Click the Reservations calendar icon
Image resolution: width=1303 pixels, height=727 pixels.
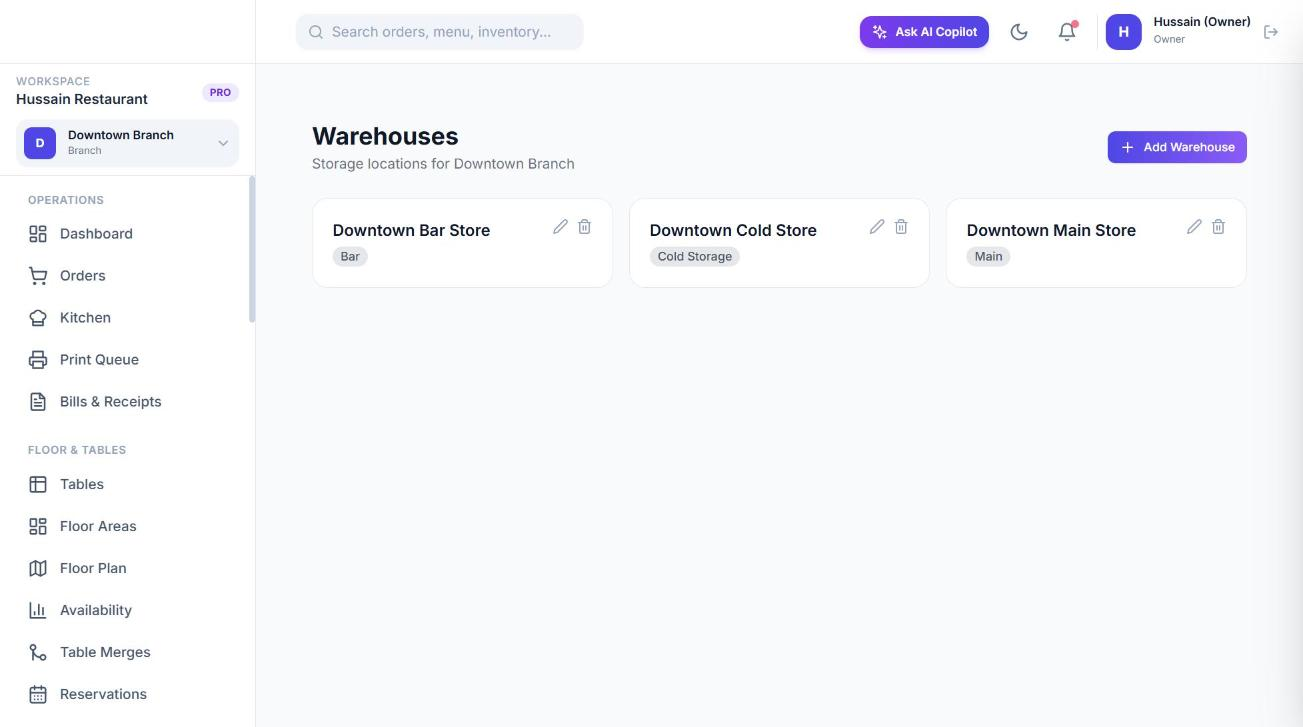coord(38,694)
